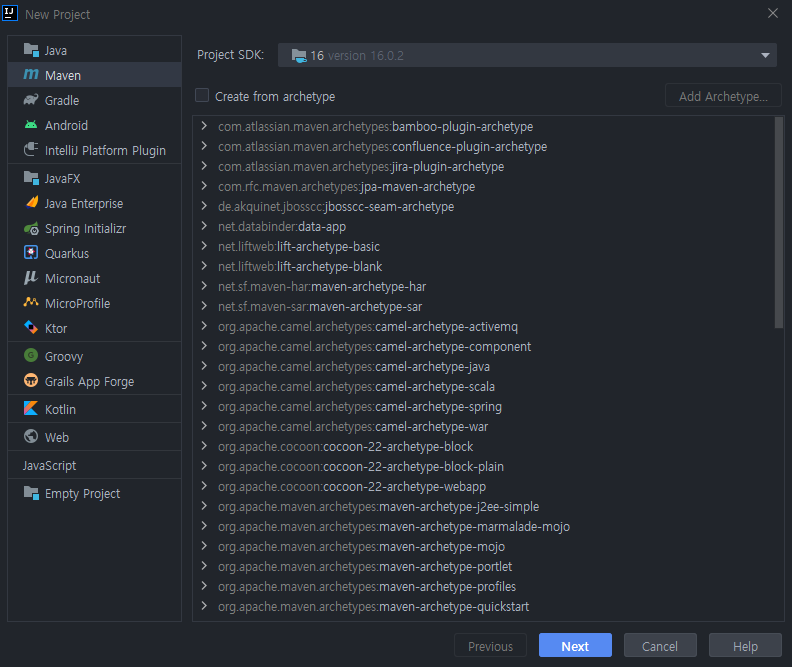Image resolution: width=792 pixels, height=667 pixels.
Task: Select the JavaFX folder icon
Action: 31,178
